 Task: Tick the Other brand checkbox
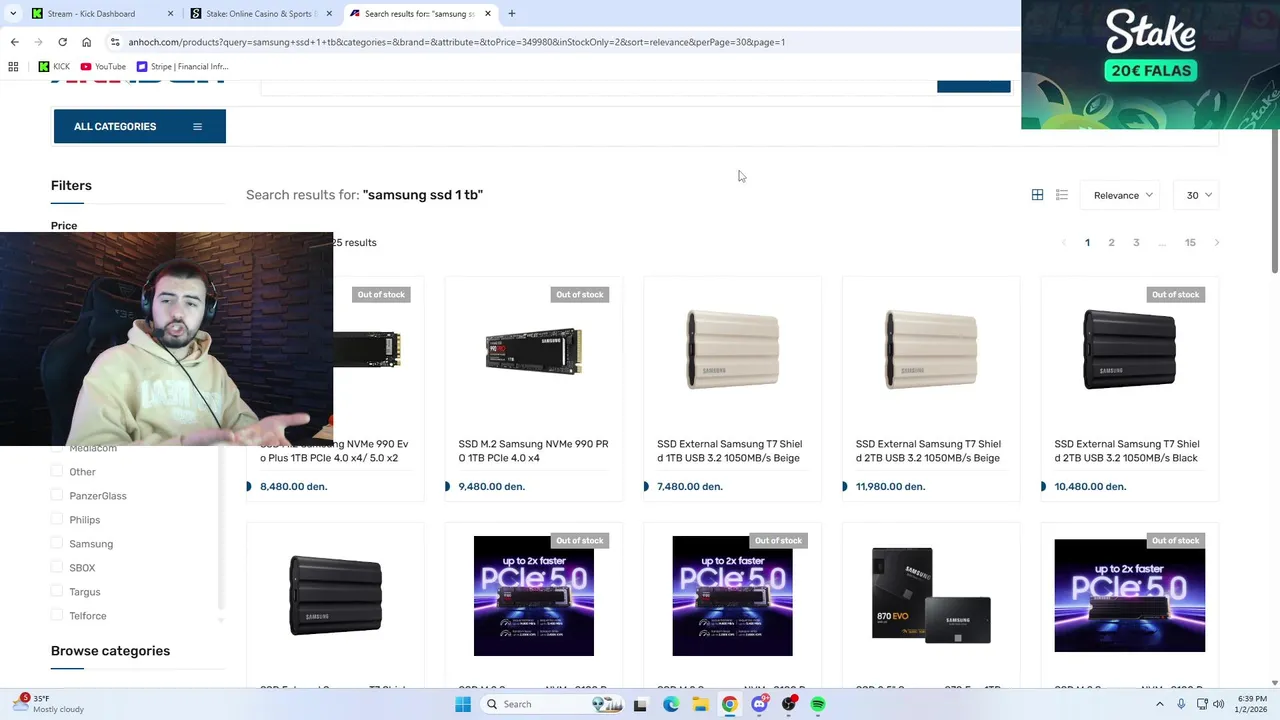(x=57, y=472)
